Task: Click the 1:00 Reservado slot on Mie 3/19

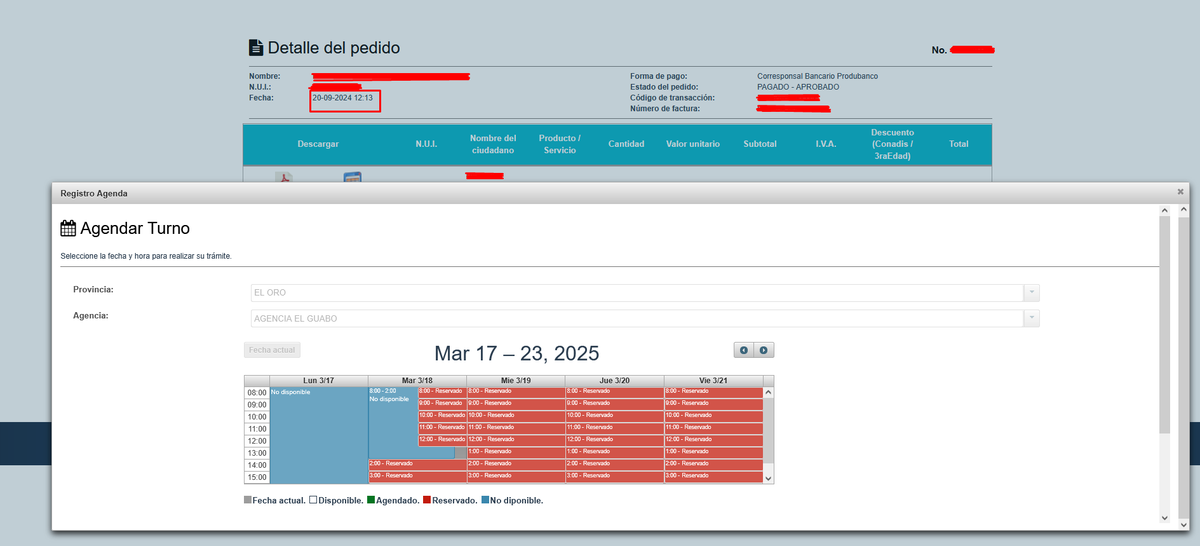Action: coord(515,452)
